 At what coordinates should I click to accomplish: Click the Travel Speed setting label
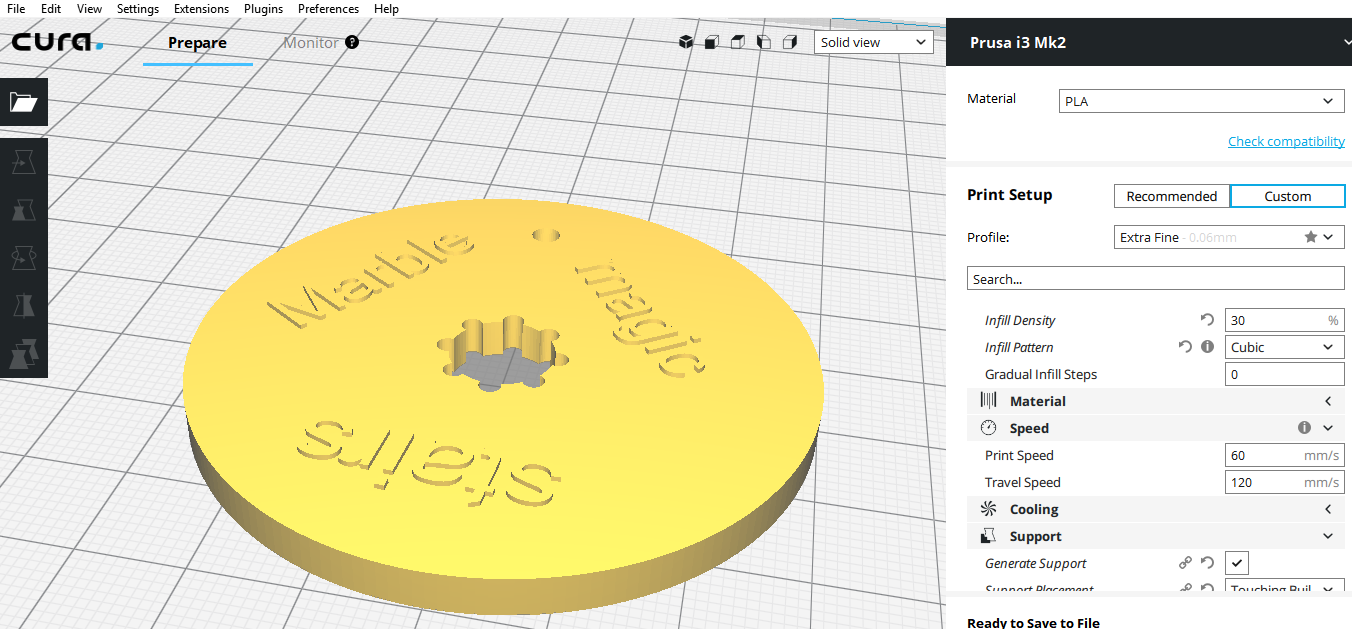pyautogui.click(x=1023, y=482)
